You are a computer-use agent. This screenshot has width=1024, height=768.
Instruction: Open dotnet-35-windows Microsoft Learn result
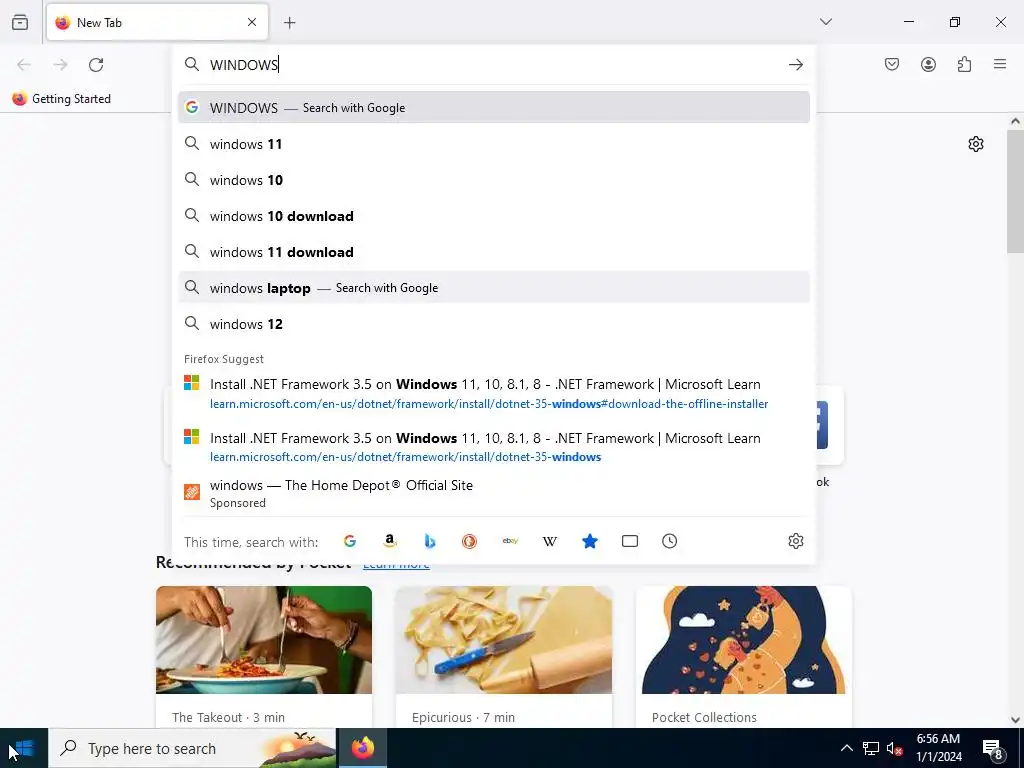coord(494,447)
